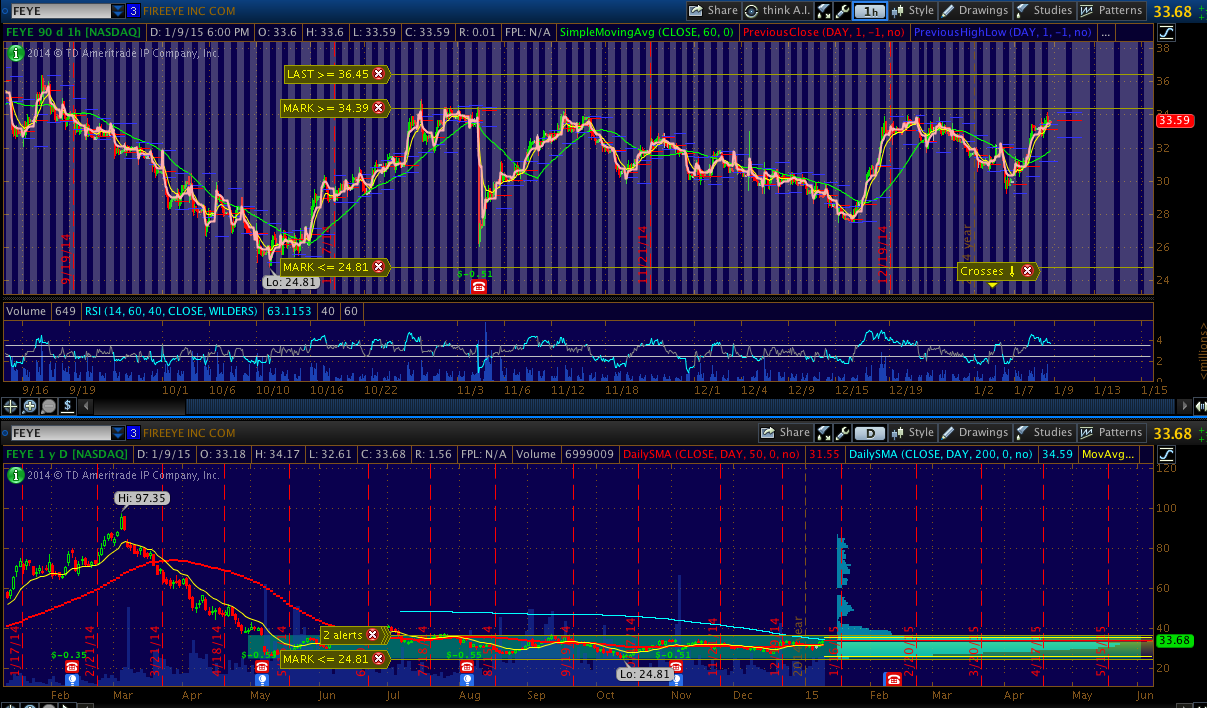
Task: Click the phone earnings icon near 11/3
Action: 479,287
